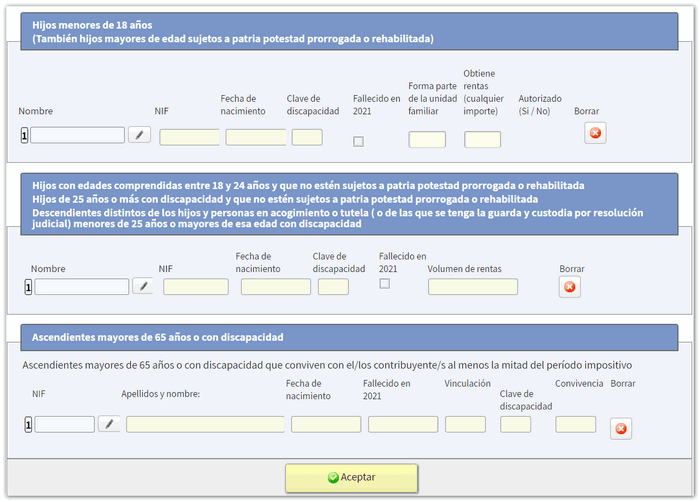
Task: Toggle Fallecido en 2021 checkbox for minor children
Action: pyautogui.click(x=359, y=141)
